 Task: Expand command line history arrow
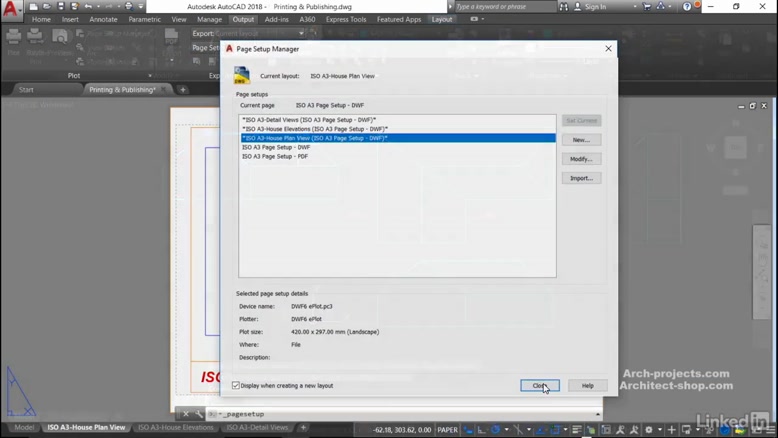598,414
